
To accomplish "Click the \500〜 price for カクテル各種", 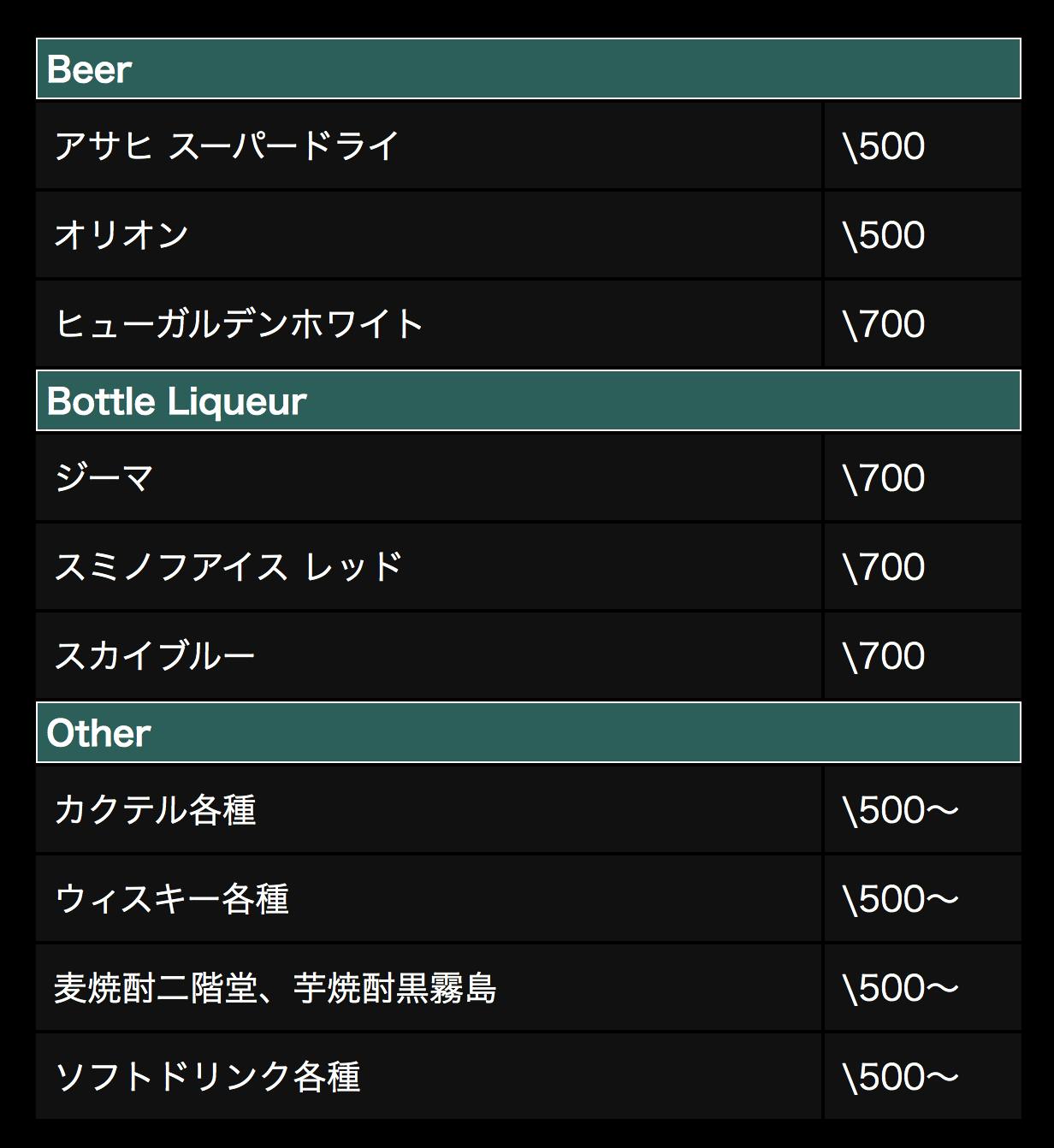I will (900, 810).
